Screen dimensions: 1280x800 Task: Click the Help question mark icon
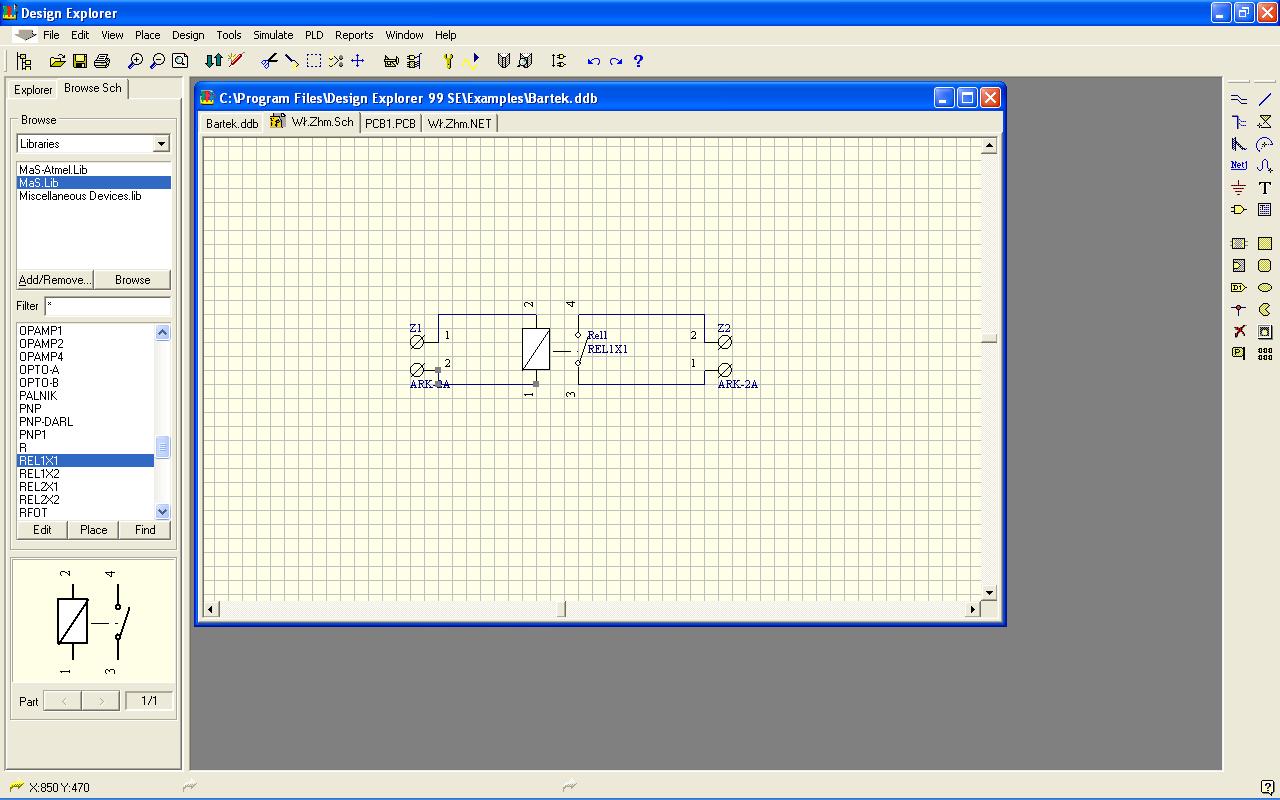pyautogui.click(x=638, y=61)
